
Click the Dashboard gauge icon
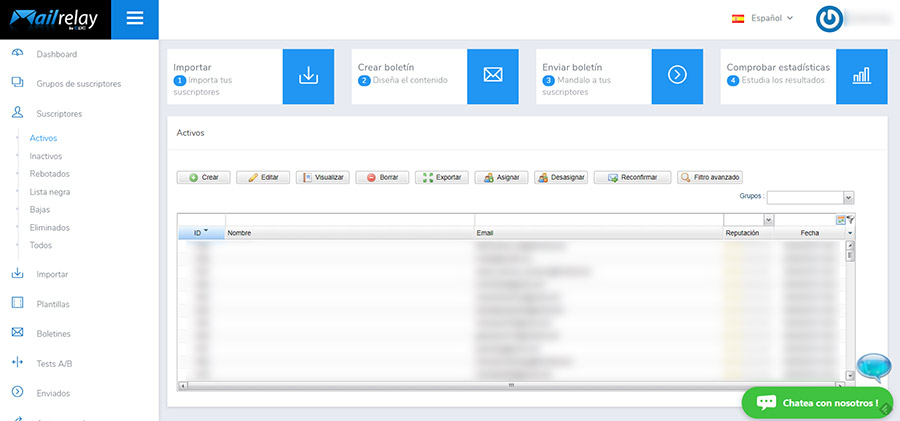(x=18, y=53)
